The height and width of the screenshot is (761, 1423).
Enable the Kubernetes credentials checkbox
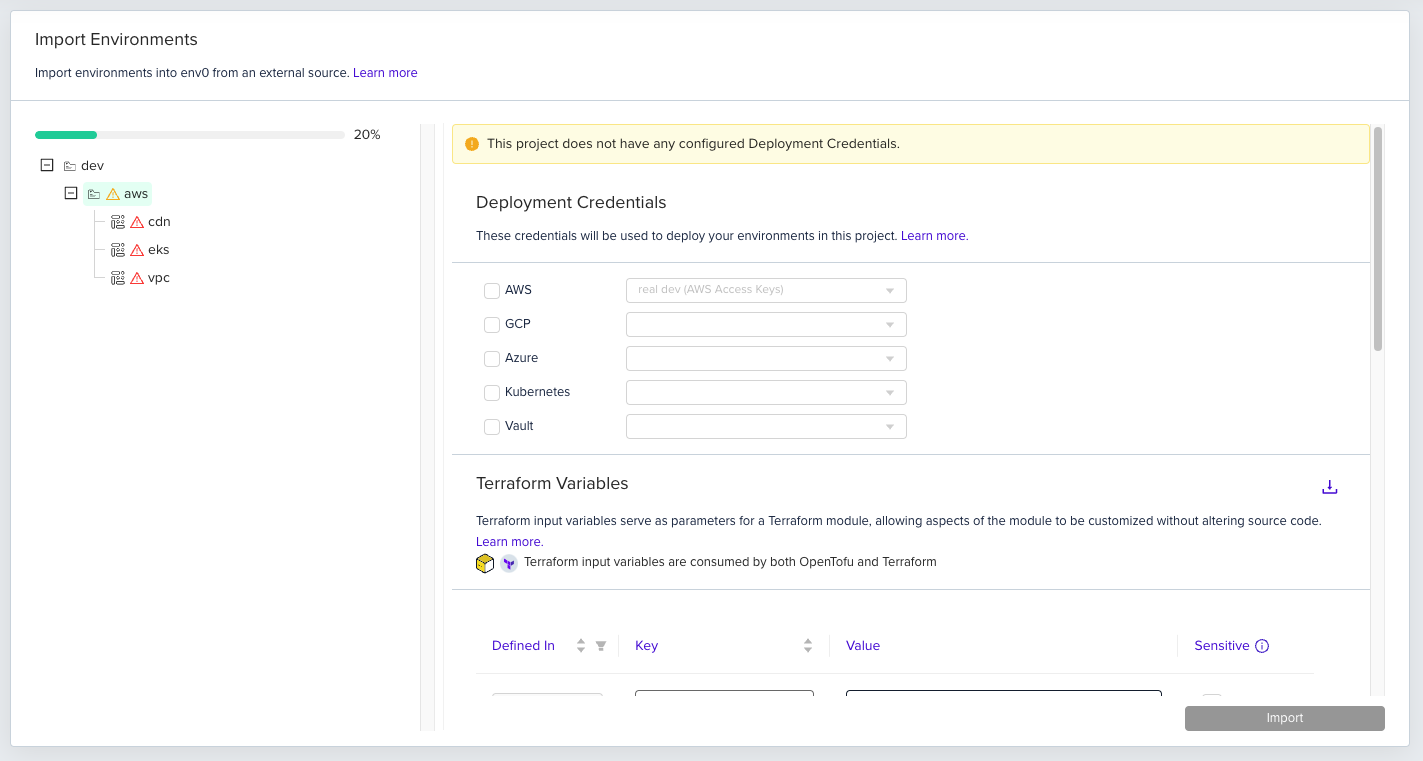492,393
